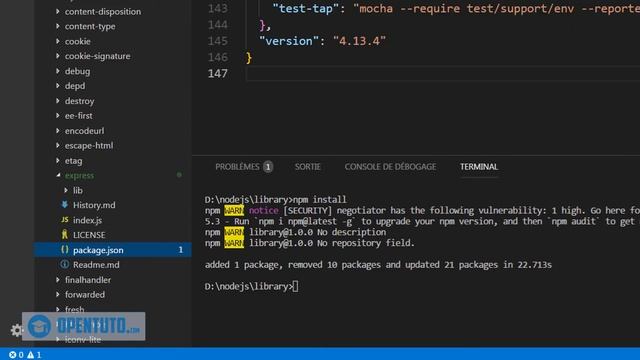Select the express folder label
This screenshot has height=360, width=640.
79,176
